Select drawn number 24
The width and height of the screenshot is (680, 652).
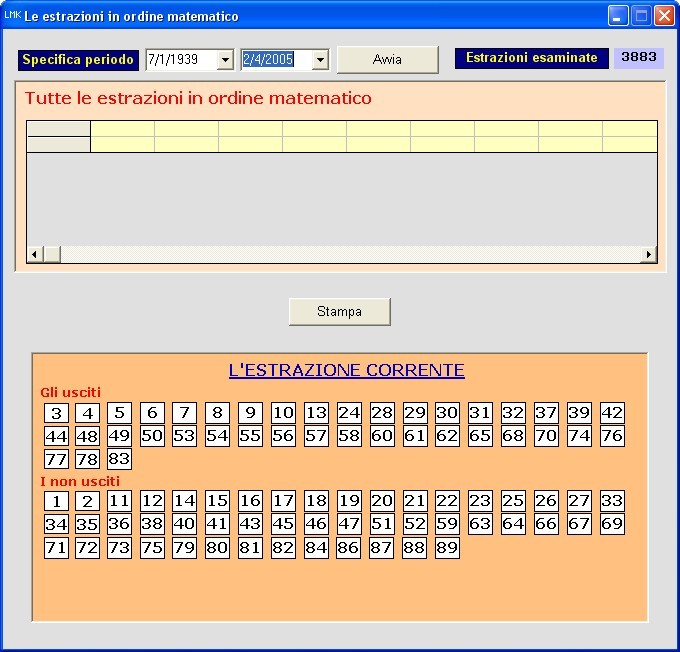click(349, 413)
